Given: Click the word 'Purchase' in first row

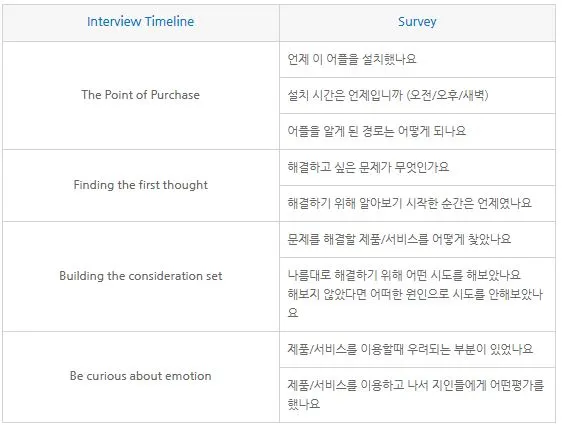Looking at the screenshot, I should click(175, 95).
